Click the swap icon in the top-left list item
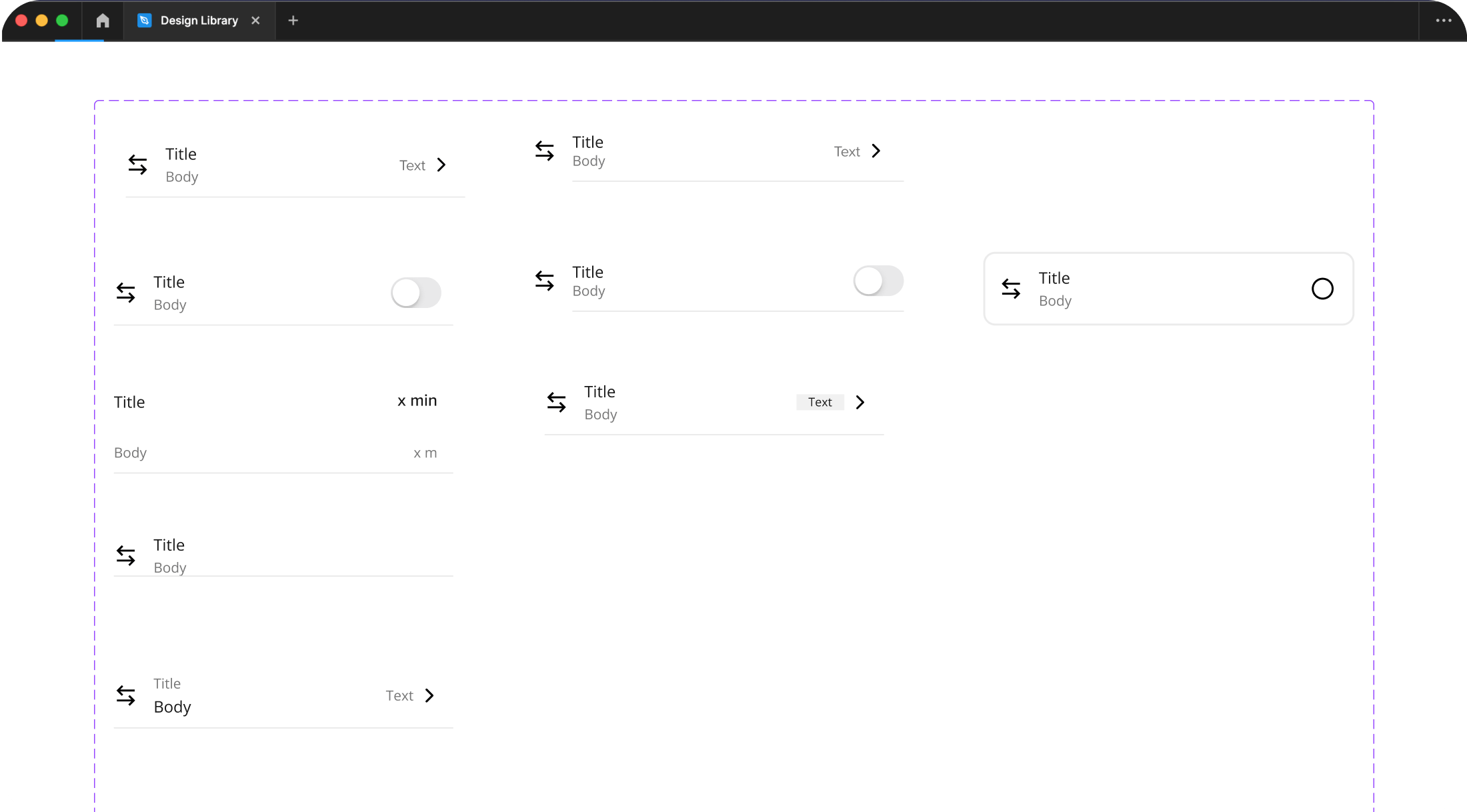The image size is (1467, 812). [x=137, y=165]
